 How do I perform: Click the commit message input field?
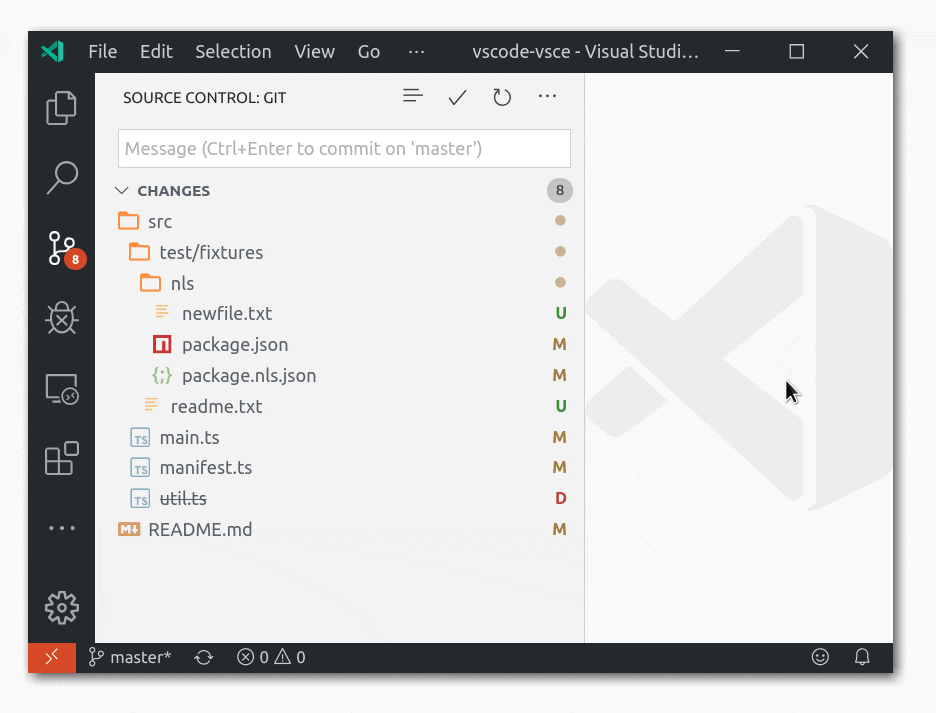343,148
